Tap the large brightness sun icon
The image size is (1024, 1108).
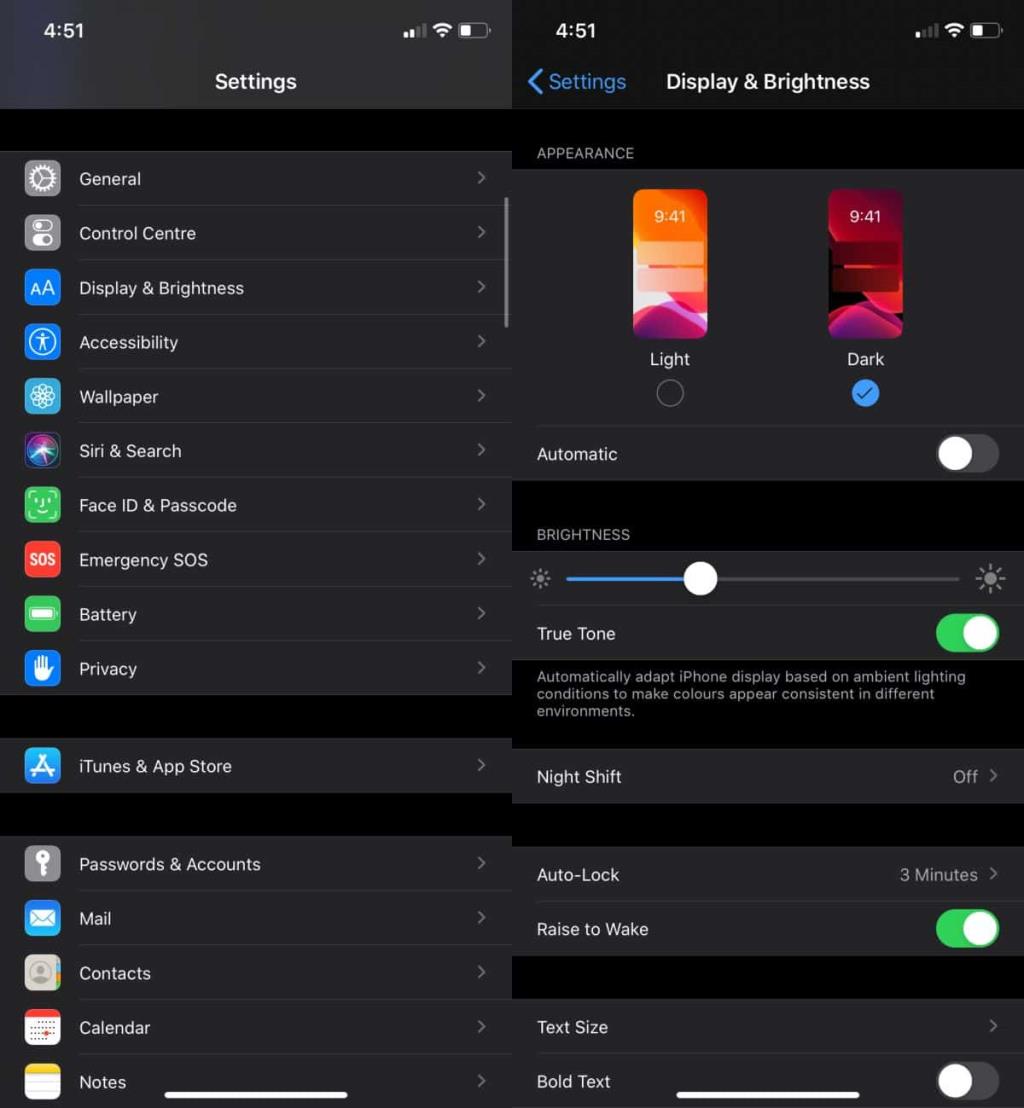[x=989, y=578]
